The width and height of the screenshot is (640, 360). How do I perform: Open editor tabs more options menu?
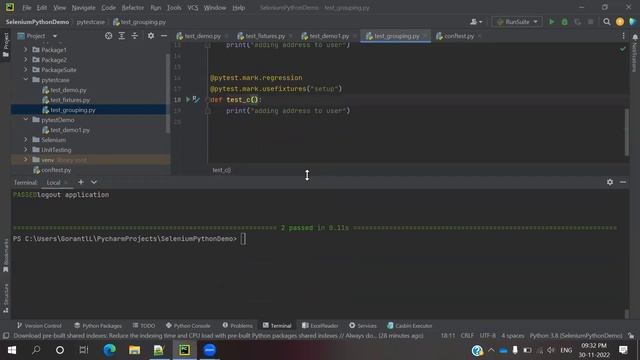[x=623, y=36]
